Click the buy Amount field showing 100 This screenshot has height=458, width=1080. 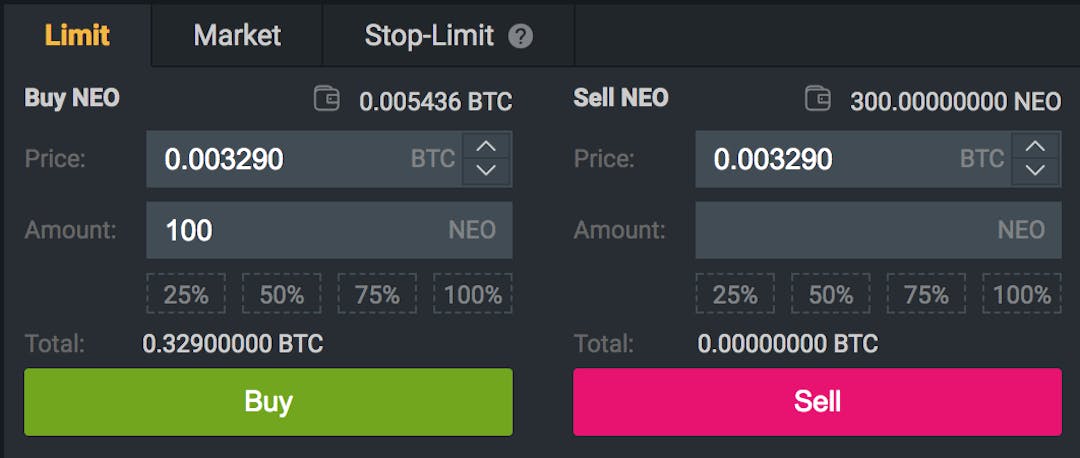click(300, 230)
